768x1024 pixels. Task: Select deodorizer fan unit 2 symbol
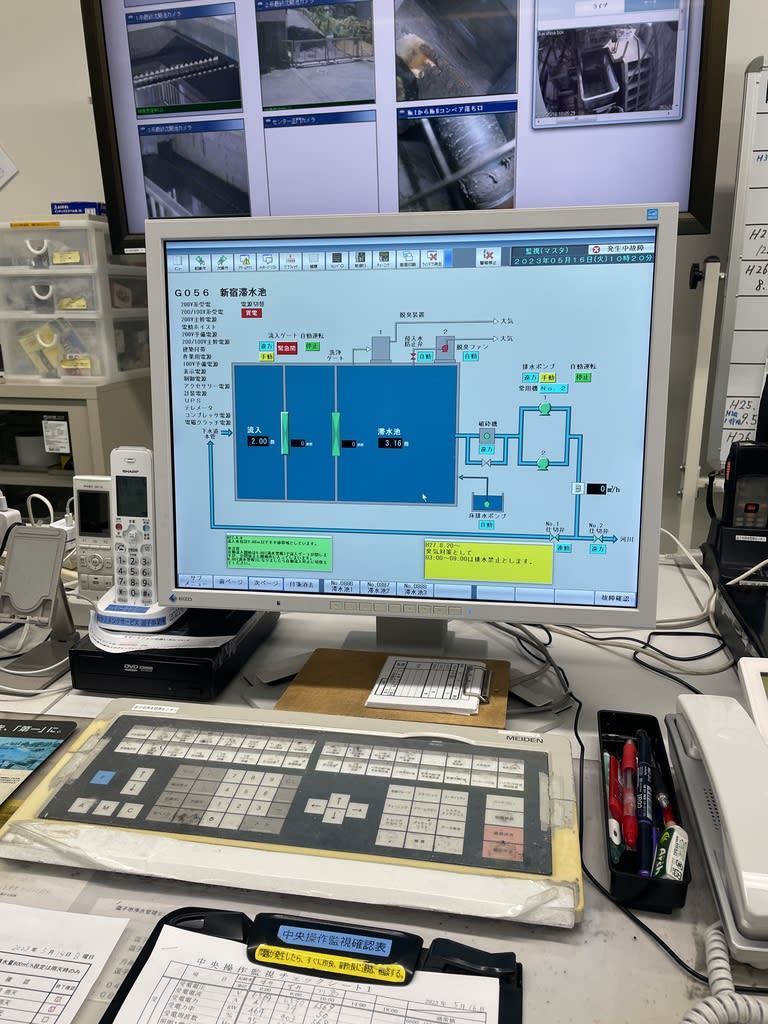[445, 349]
